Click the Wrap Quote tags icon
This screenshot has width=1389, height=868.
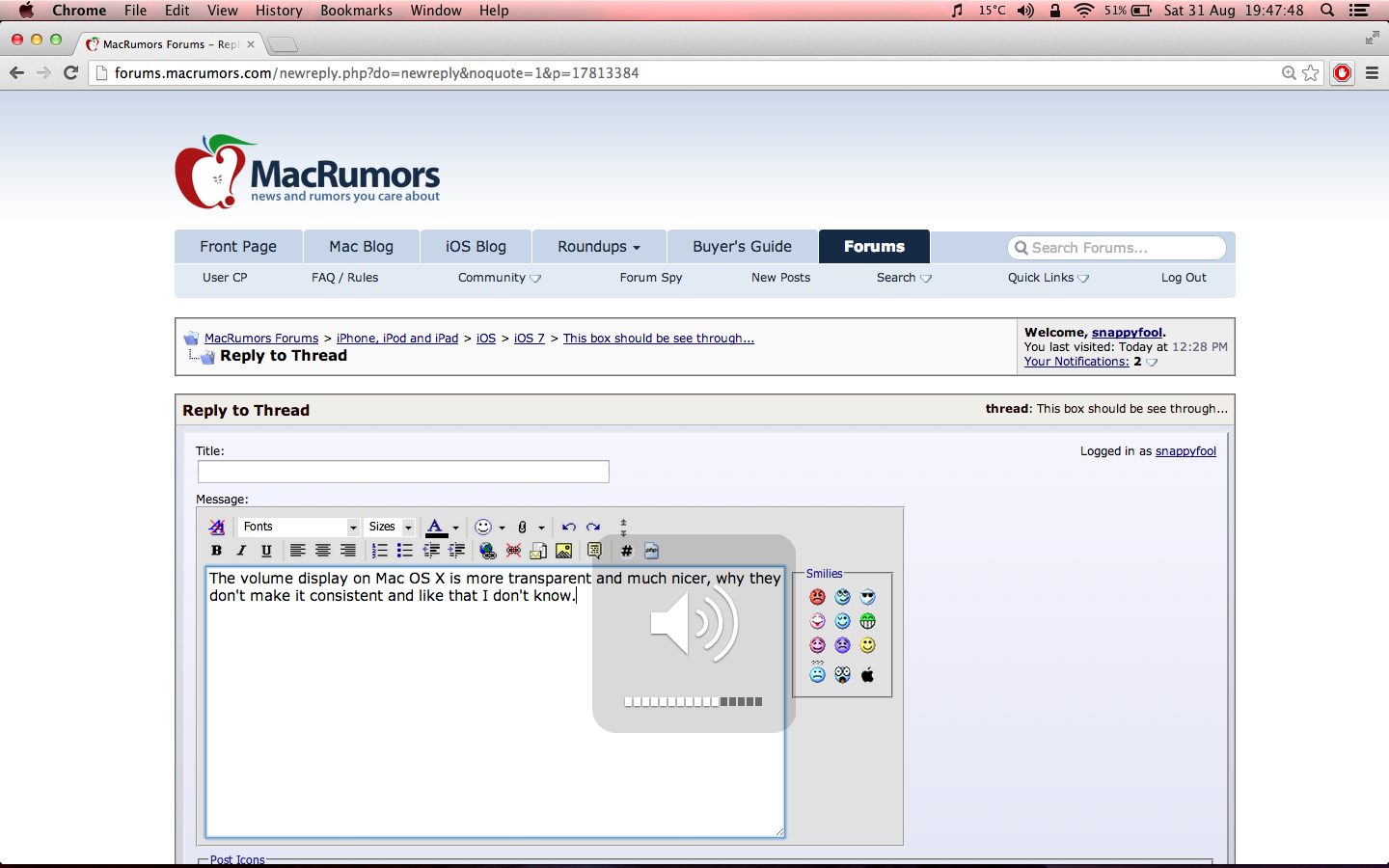point(594,551)
